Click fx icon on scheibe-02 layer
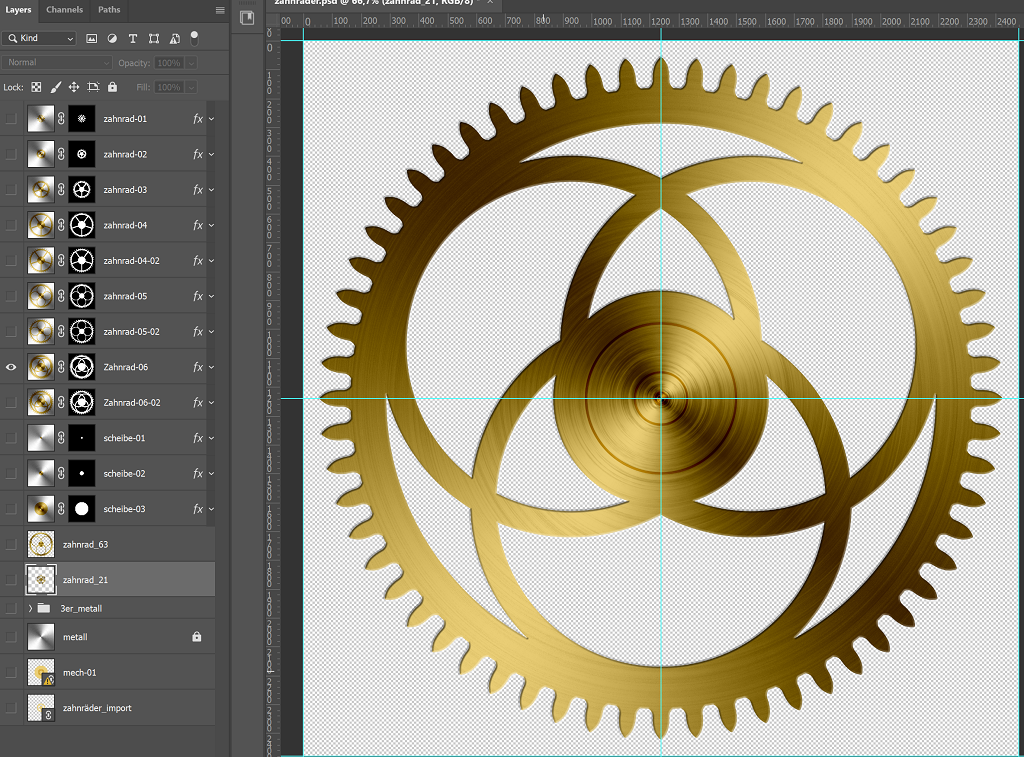Viewport: 1024px width, 757px height. coord(198,474)
